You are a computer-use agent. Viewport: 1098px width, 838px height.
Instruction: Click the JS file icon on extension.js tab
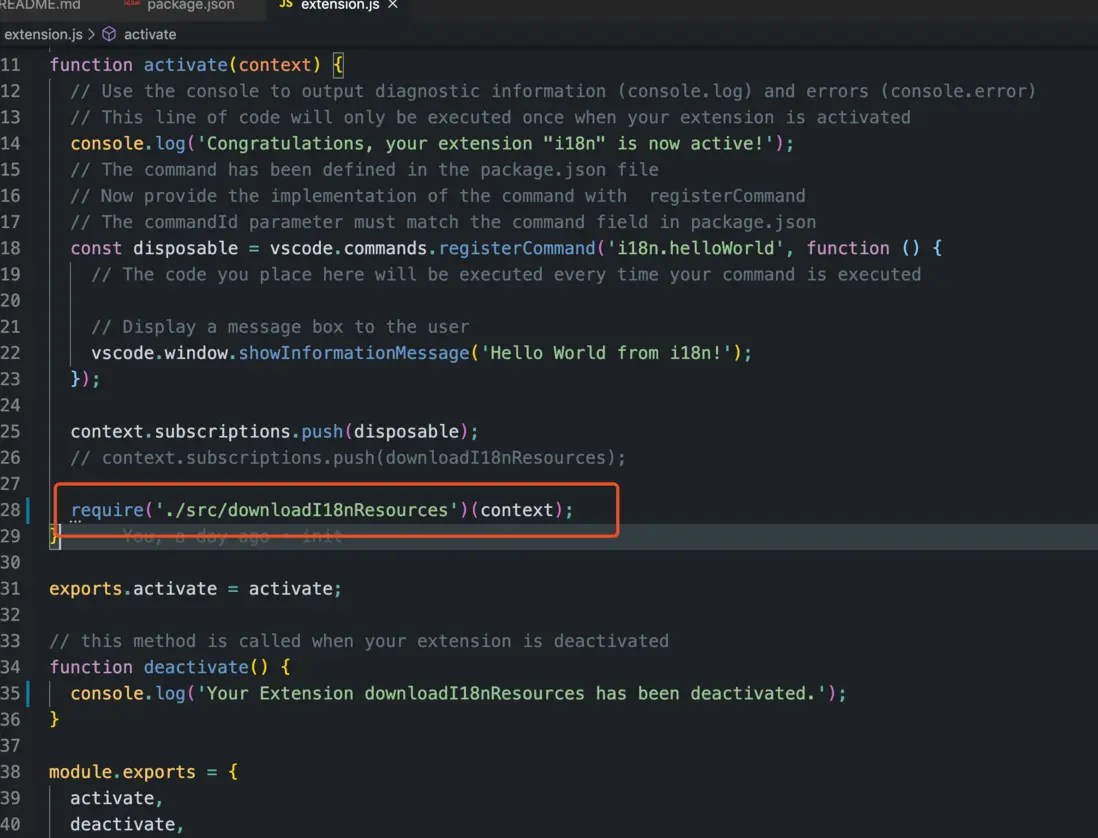(x=286, y=4)
